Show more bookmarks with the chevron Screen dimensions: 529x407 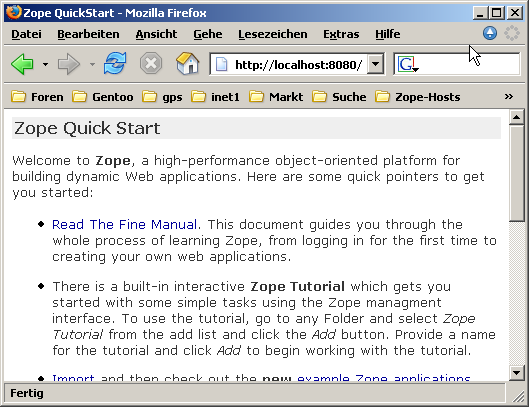[x=508, y=97]
